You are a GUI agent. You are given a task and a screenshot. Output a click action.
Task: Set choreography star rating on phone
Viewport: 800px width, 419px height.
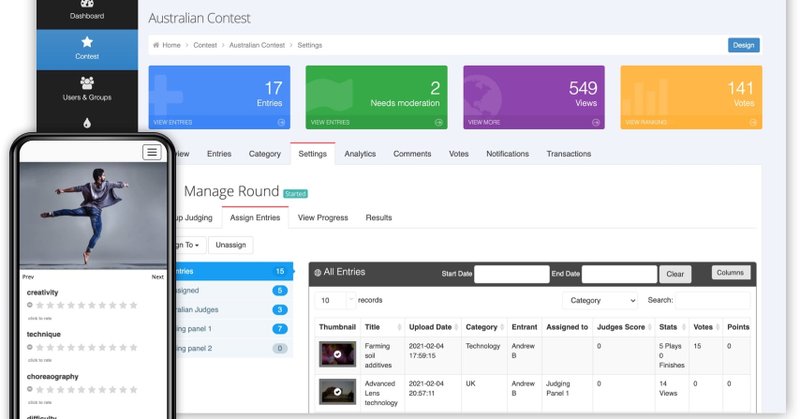pyautogui.click(x=86, y=389)
